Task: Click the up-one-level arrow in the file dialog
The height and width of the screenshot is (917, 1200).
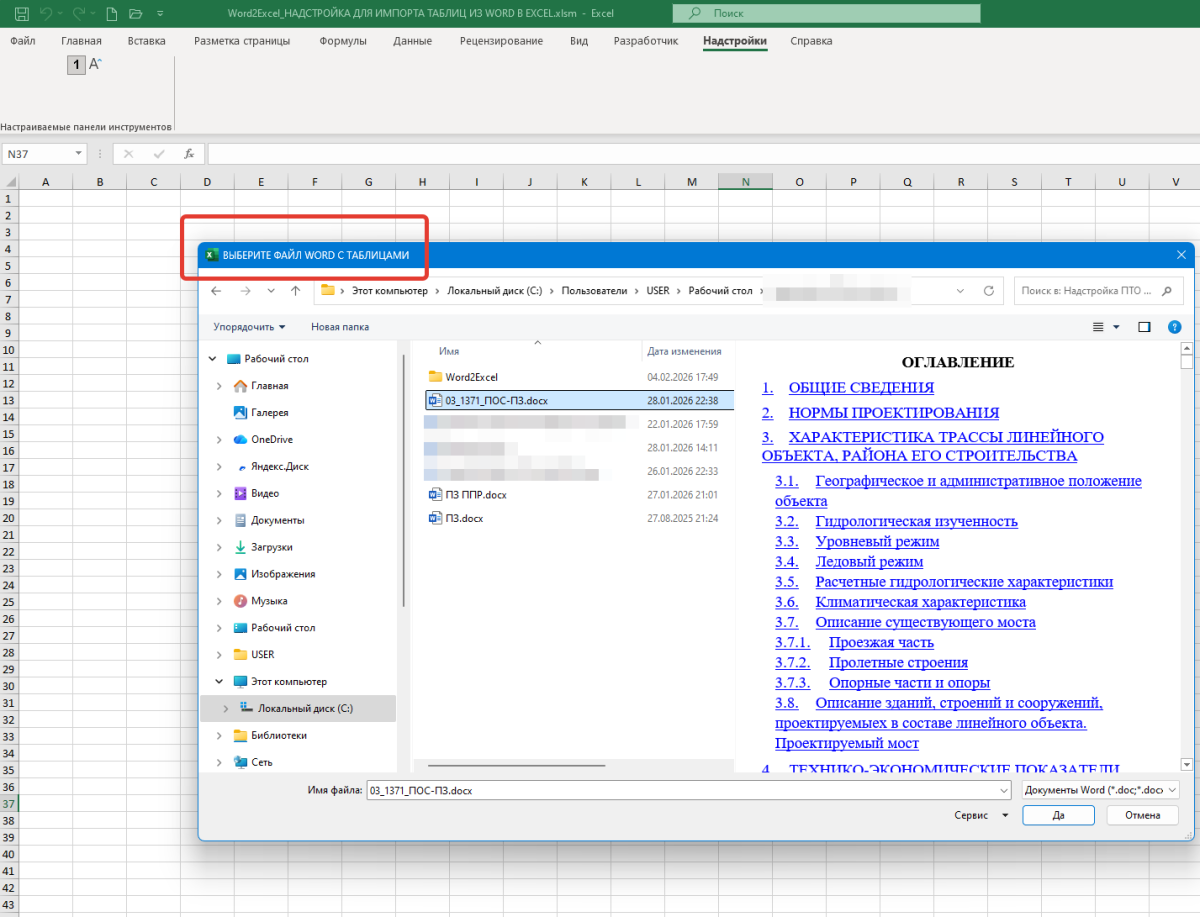Action: [x=294, y=290]
